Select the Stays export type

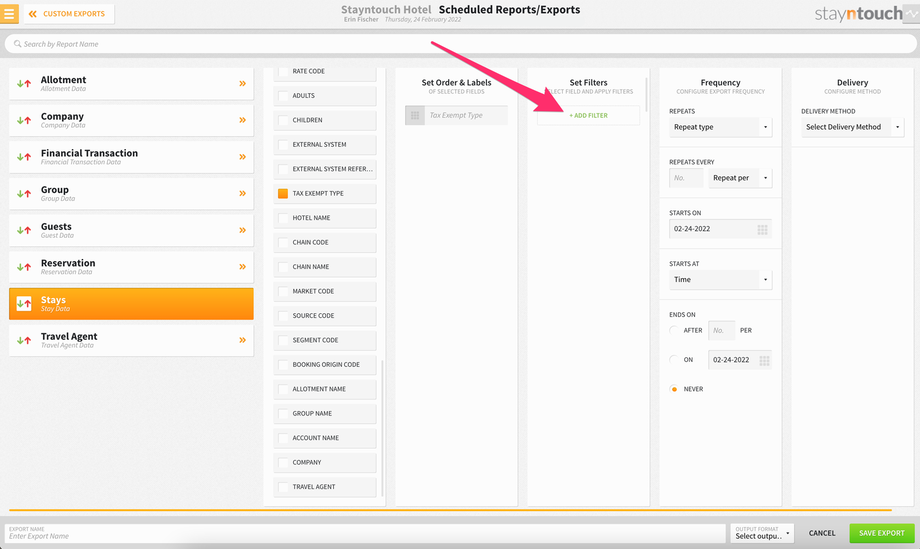point(131,304)
